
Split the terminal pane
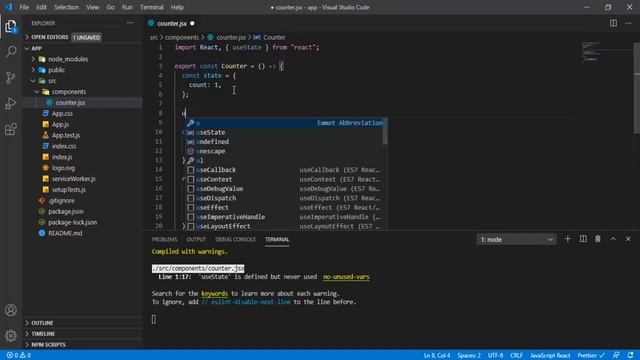[583, 239]
